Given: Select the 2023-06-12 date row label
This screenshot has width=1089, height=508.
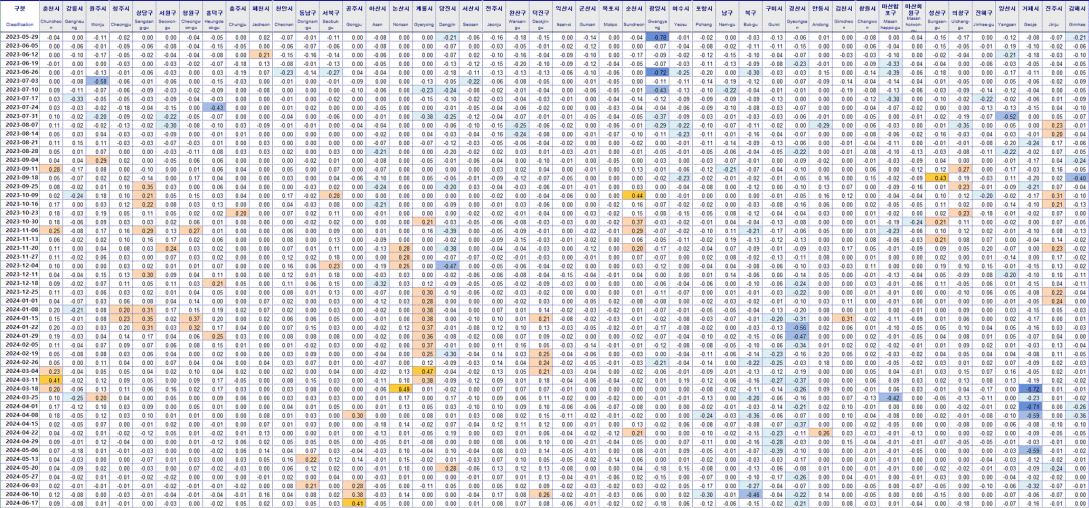Looking at the screenshot, I should (19, 54).
